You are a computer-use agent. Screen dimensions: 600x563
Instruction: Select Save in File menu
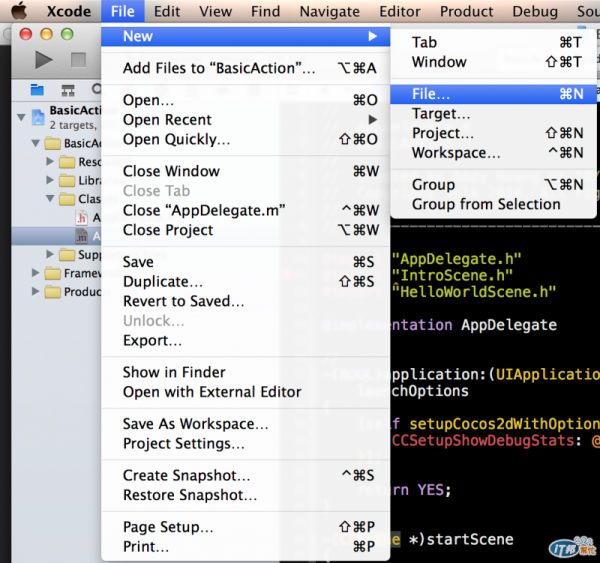point(246,262)
